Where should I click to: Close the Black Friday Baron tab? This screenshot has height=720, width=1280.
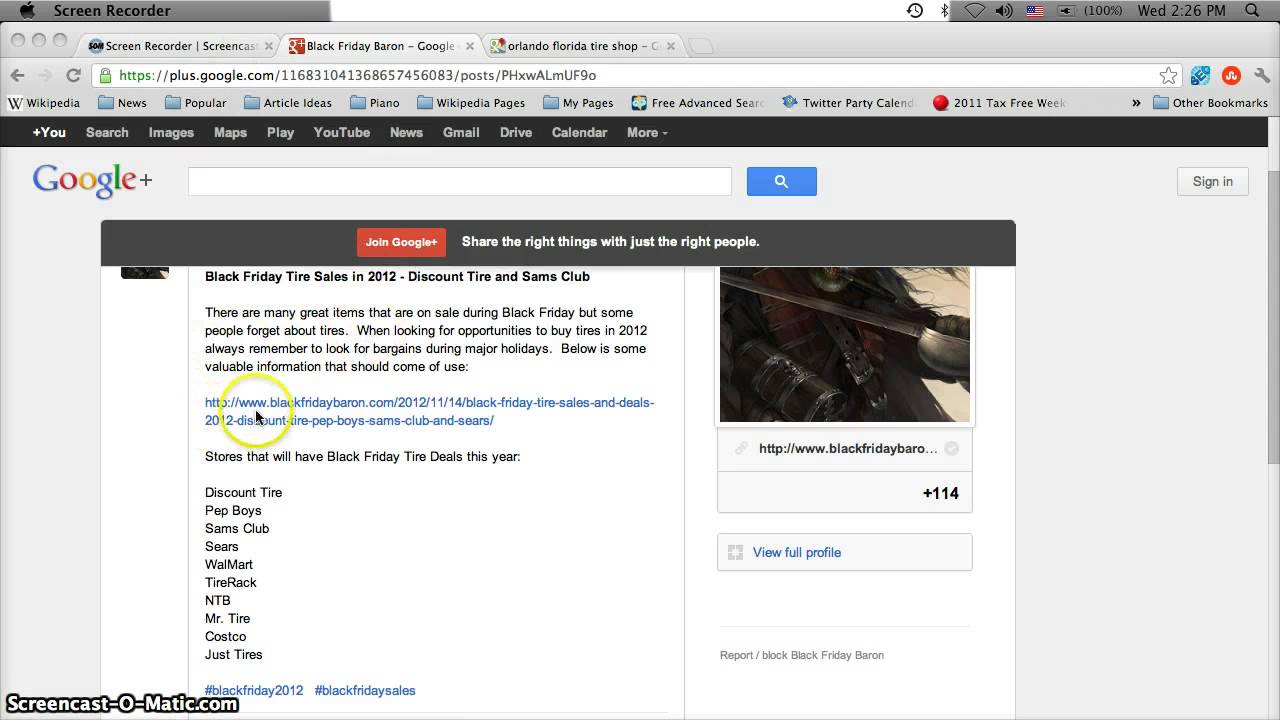(x=469, y=46)
